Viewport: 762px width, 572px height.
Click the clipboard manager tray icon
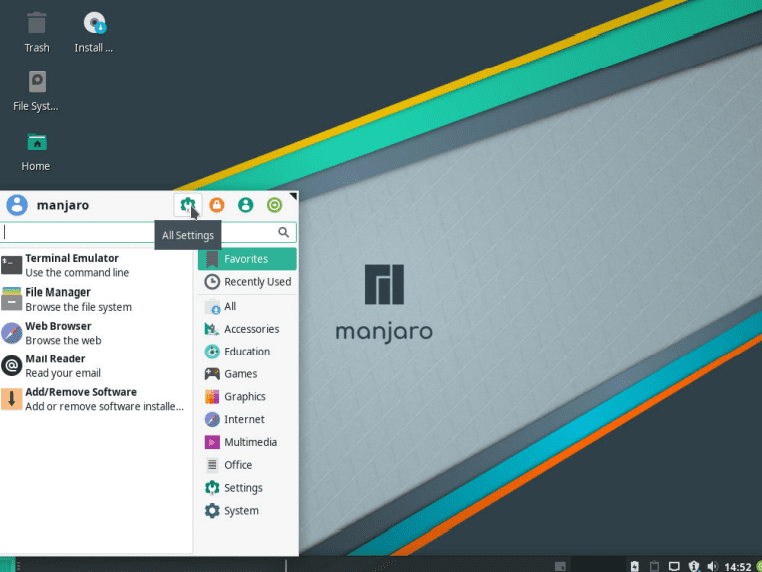[655, 566]
